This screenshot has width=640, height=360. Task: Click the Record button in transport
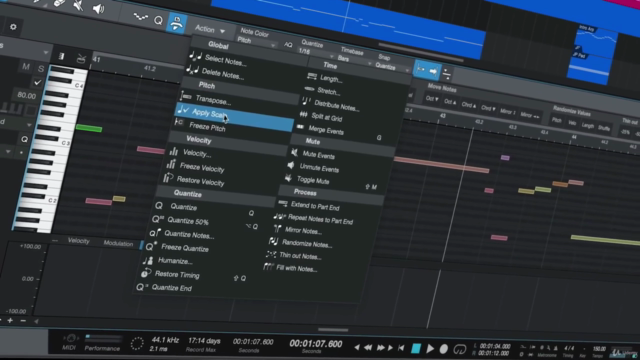tap(444, 349)
